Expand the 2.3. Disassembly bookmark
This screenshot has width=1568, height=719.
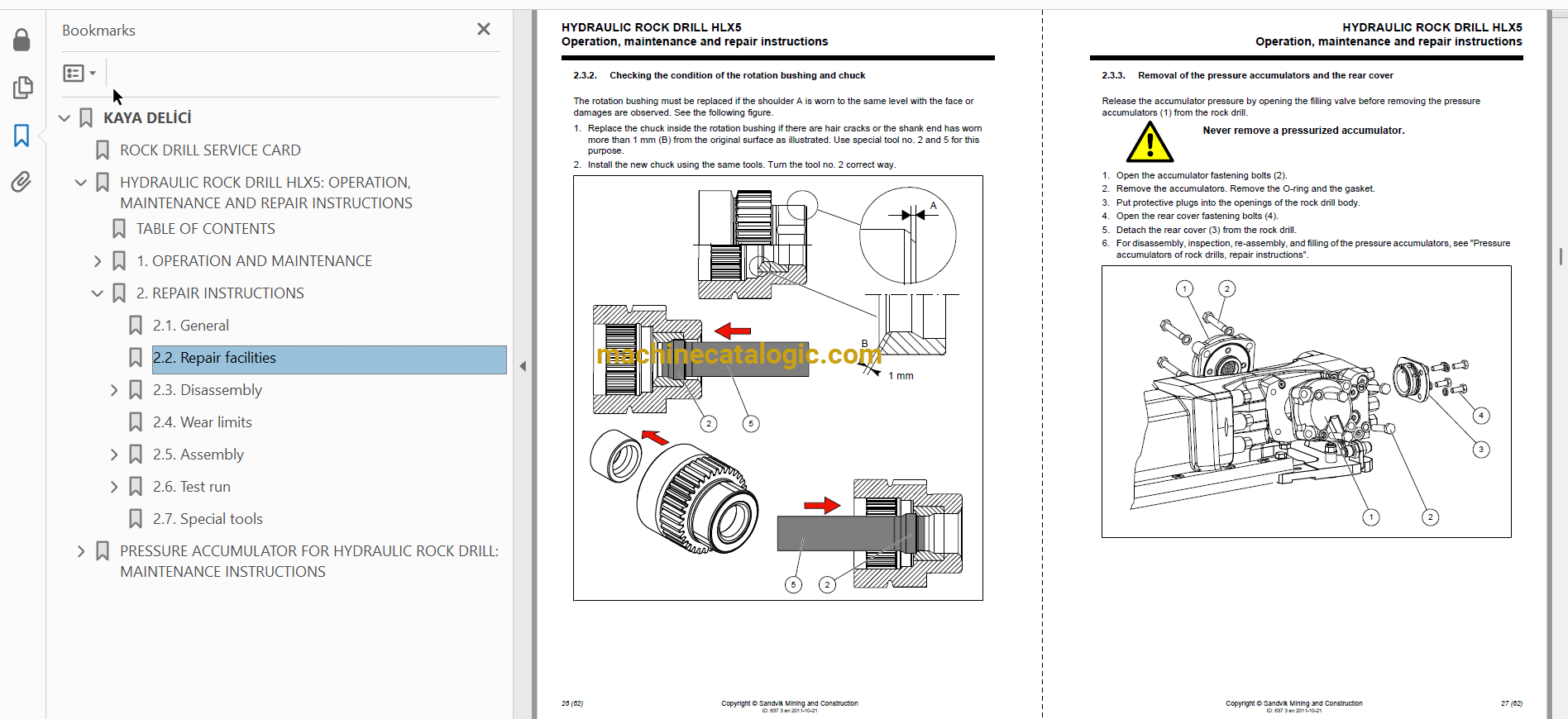coord(114,390)
